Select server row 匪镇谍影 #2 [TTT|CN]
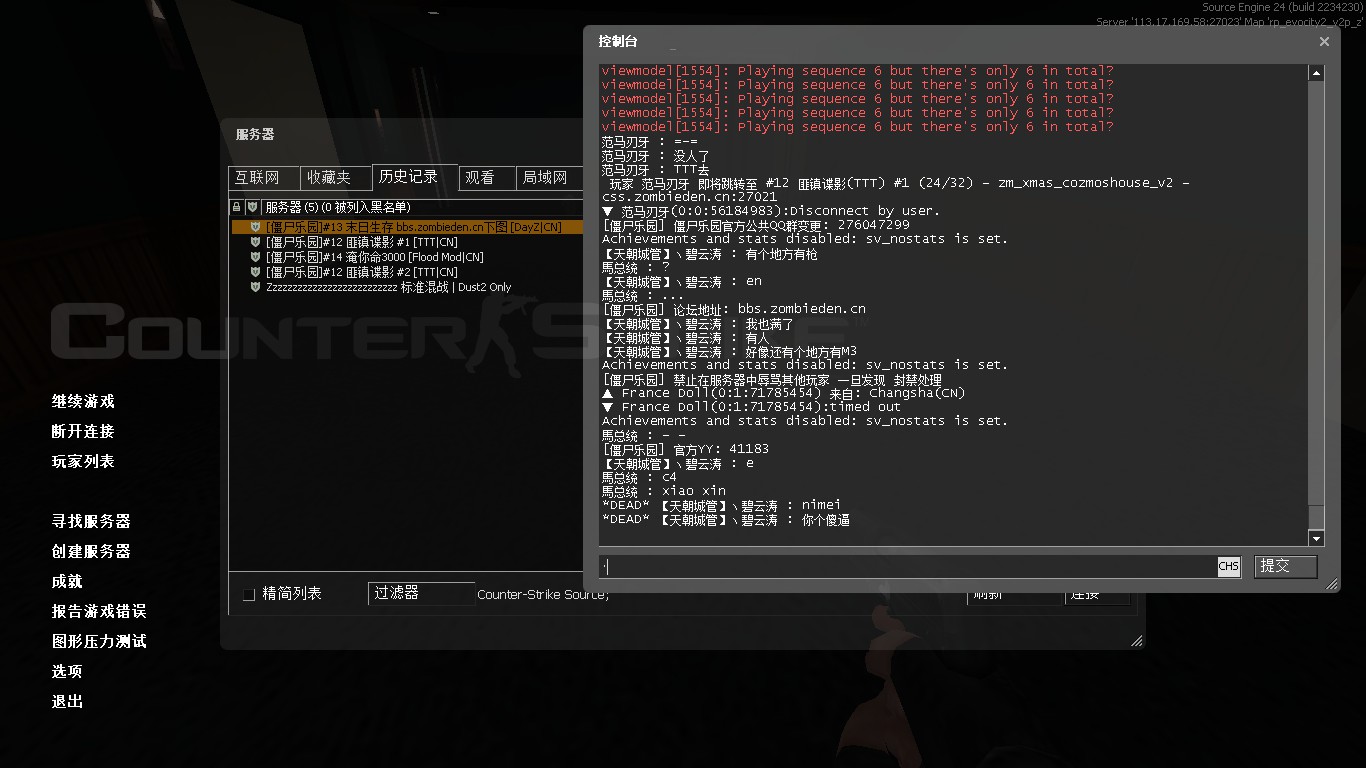This screenshot has width=1366, height=768. [x=407, y=272]
